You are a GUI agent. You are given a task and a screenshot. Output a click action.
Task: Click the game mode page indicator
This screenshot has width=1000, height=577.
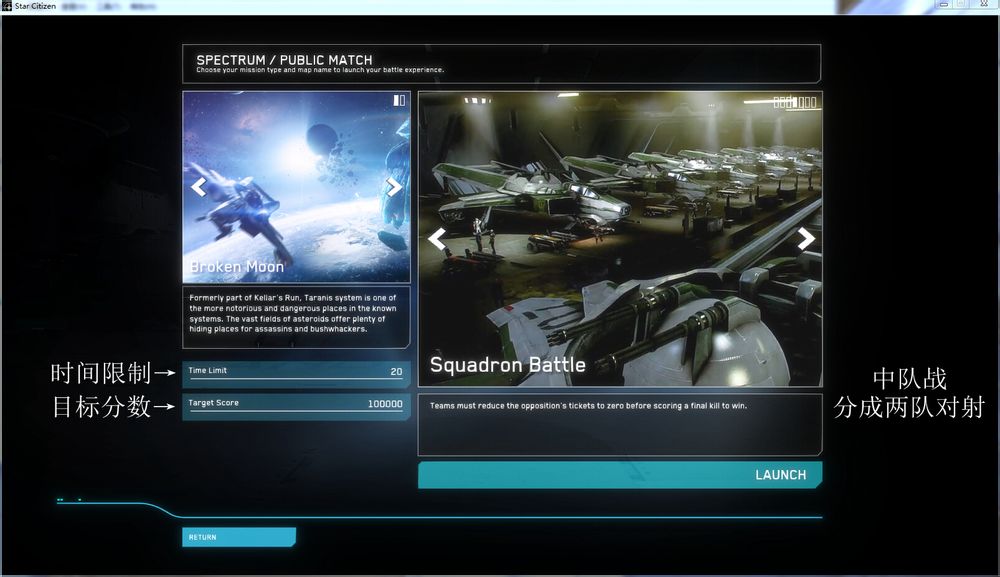point(795,101)
